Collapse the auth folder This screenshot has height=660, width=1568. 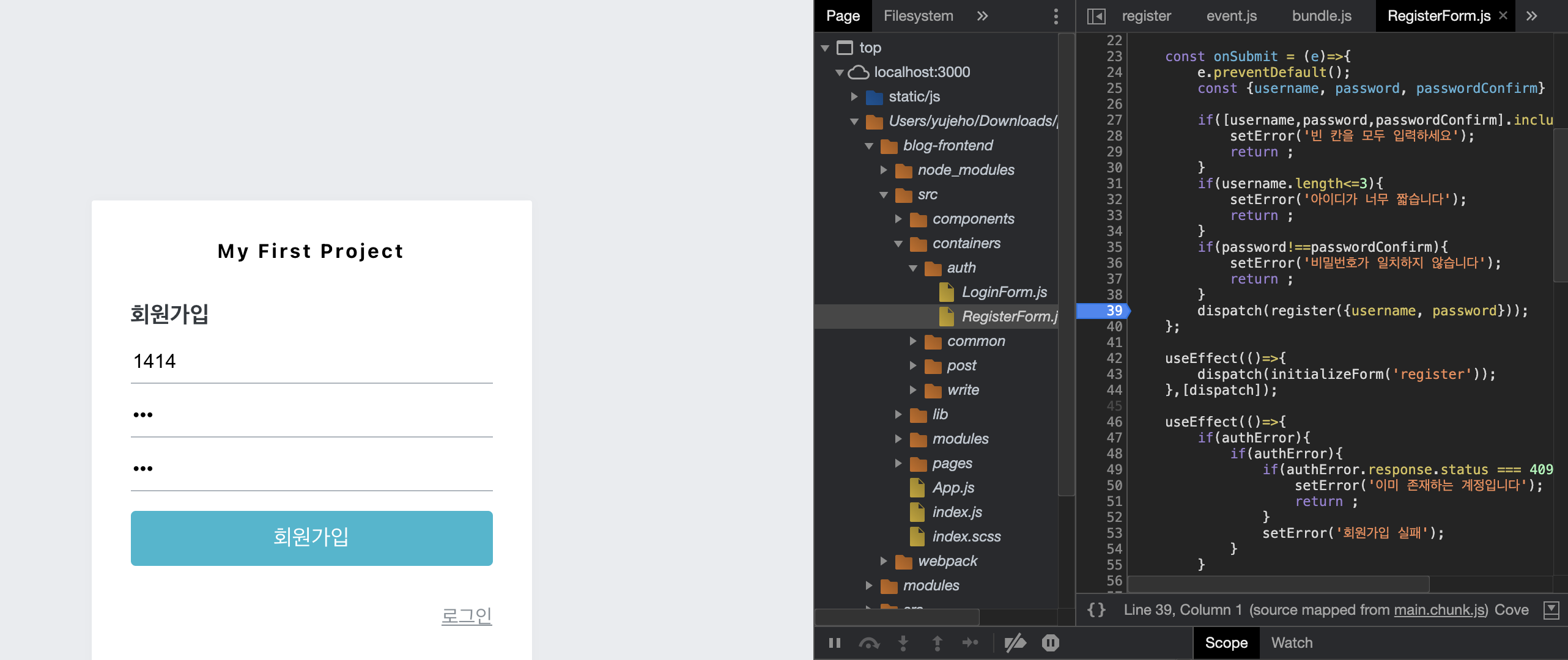click(913, 268)
